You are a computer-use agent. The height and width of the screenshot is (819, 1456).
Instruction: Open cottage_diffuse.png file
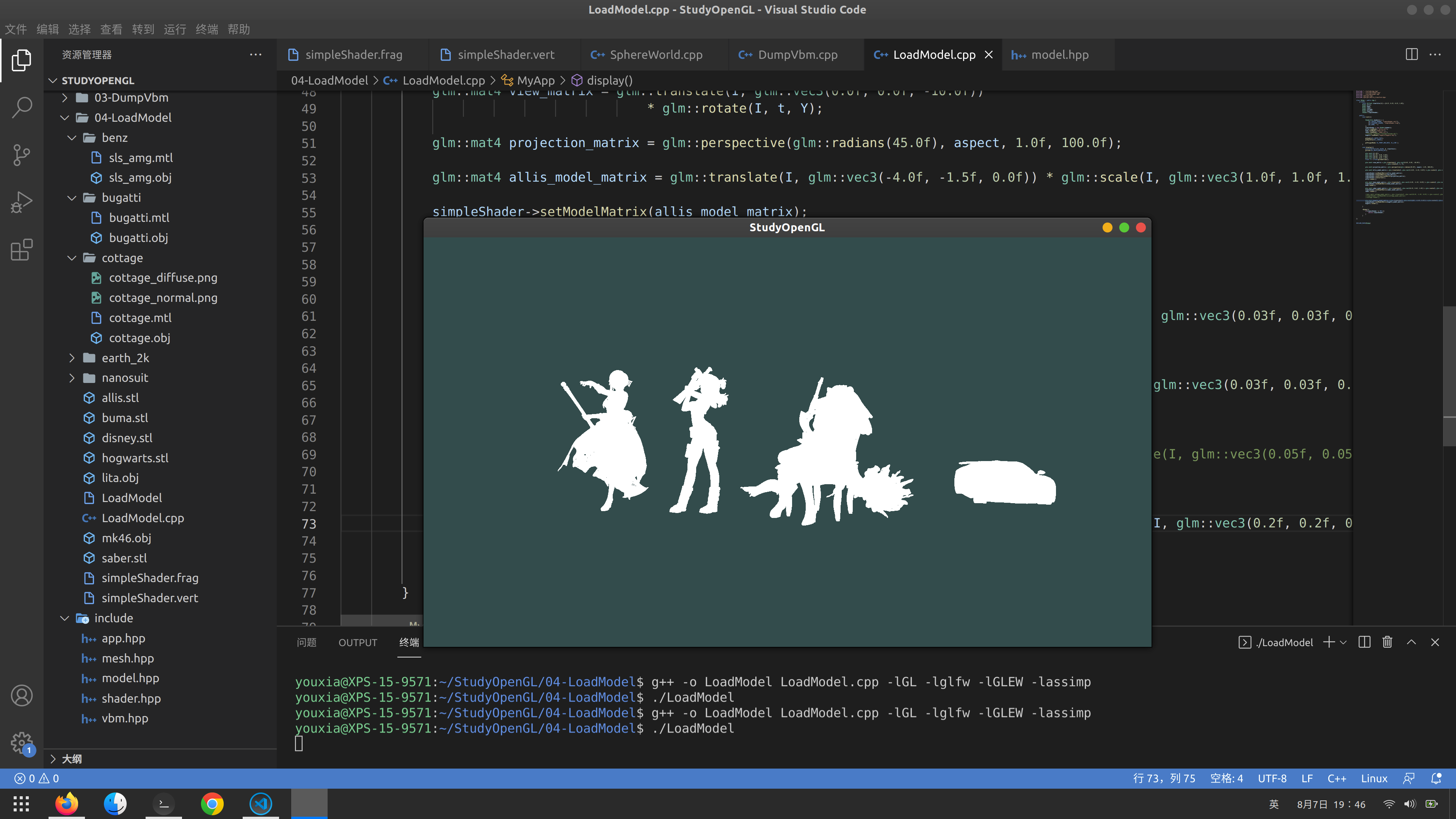pos(160,278)
